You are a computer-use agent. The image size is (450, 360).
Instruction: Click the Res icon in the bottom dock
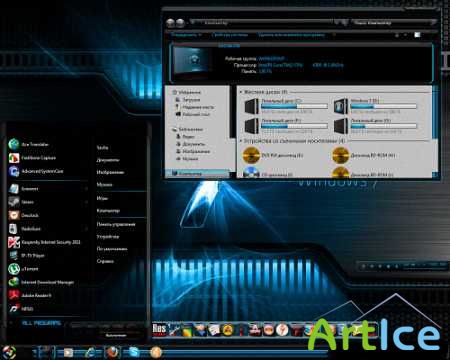159,329
